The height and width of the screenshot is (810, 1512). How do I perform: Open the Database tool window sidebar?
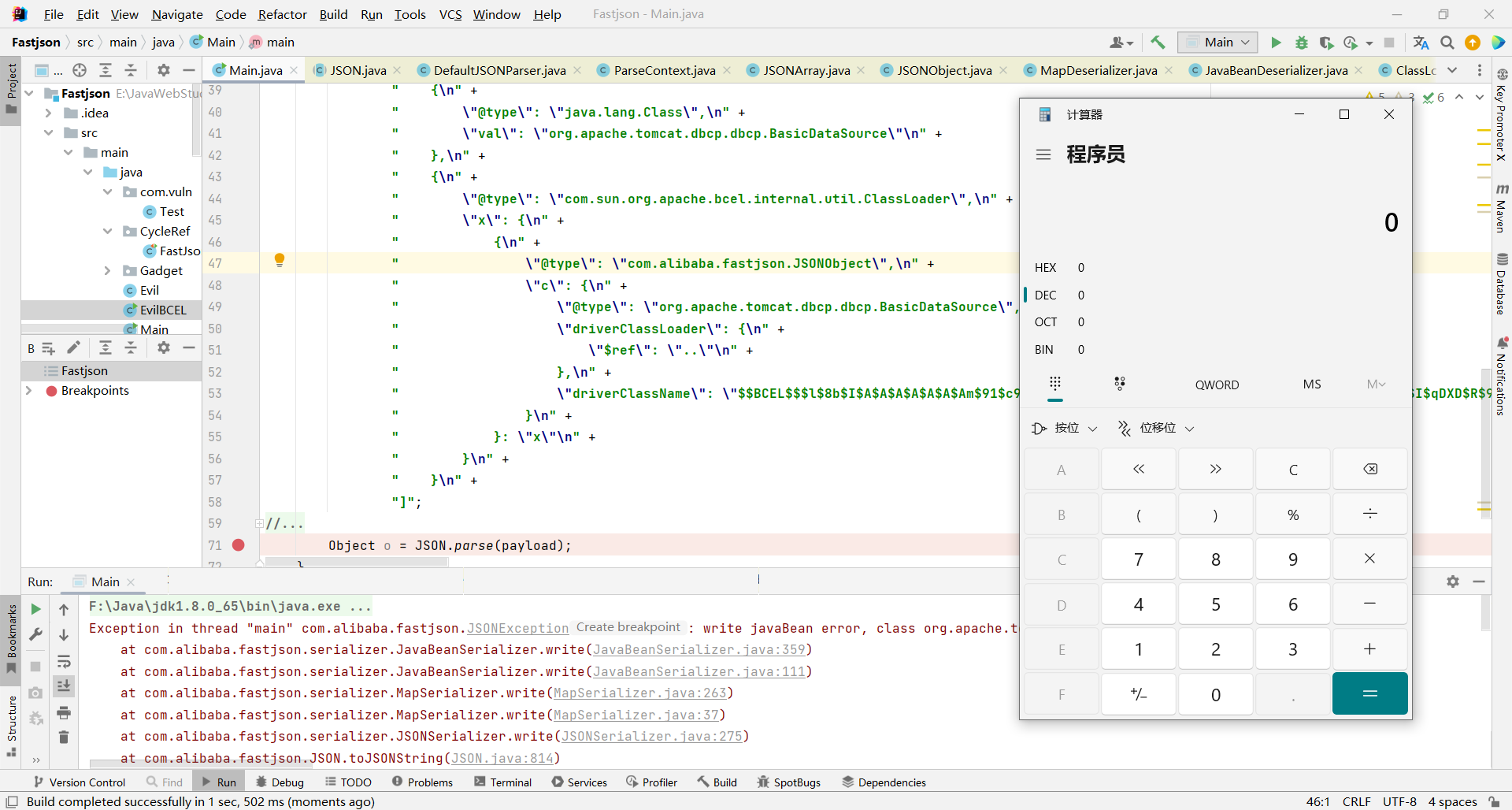(x=1502, y=284)
